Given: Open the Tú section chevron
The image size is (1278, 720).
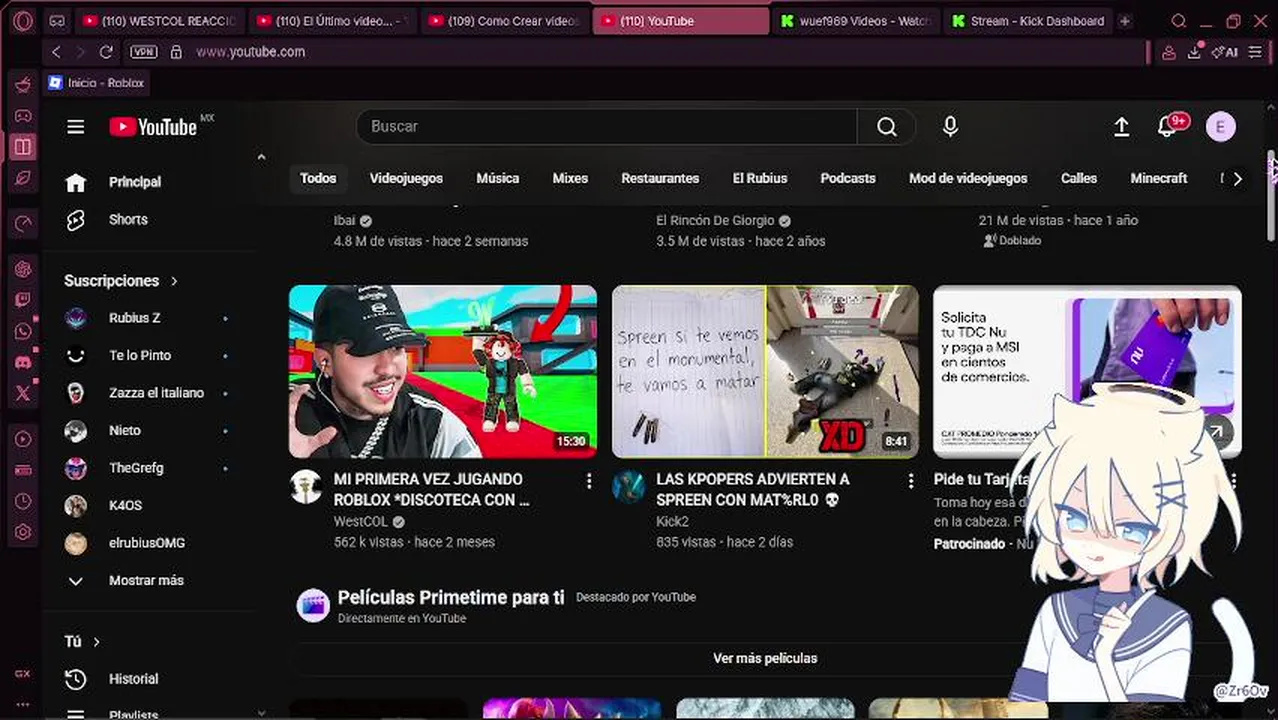Looking at the screenshot, I should pyautogui.click(x=97, y=641).
